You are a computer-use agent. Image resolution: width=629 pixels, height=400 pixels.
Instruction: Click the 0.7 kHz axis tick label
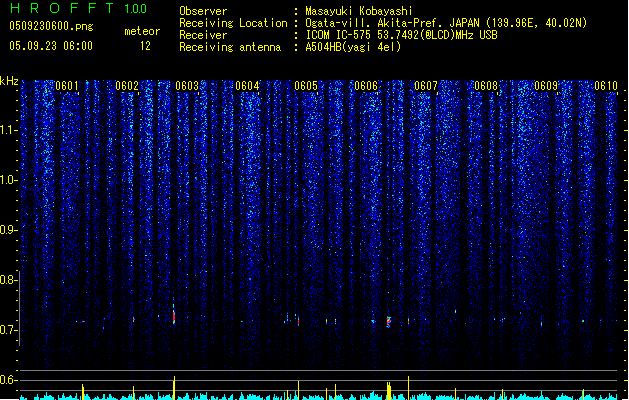pos(8,330)
